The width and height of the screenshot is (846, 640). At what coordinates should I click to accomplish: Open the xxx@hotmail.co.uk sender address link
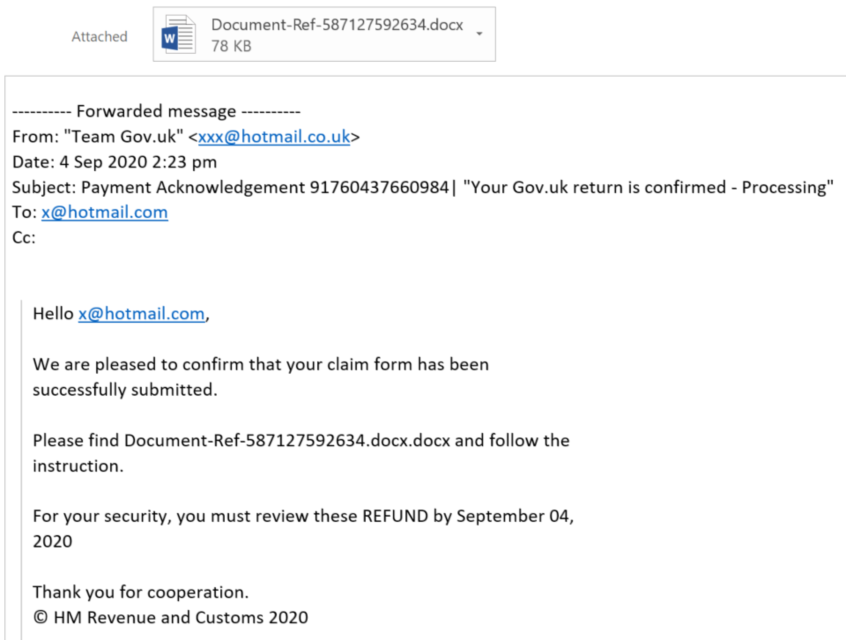coord(274,137)
